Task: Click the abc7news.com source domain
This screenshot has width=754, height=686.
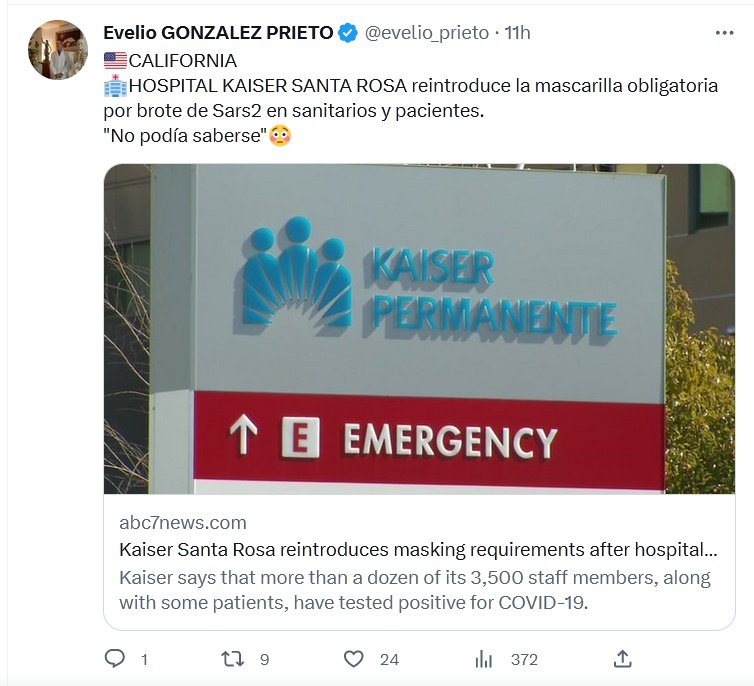Action: [x=183, y=523]
